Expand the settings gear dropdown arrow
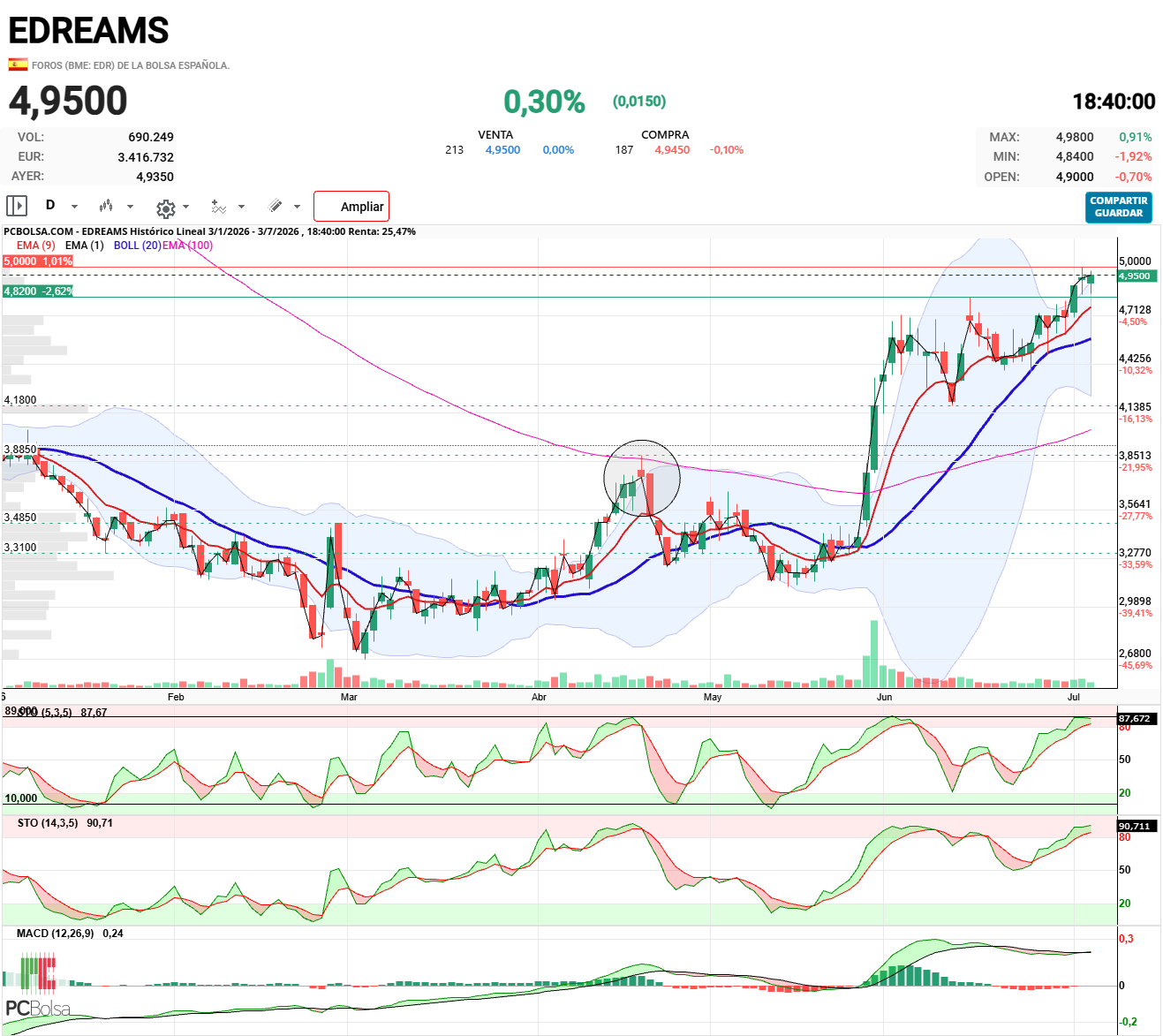The image size is (1163, 1036). [x=185, y=207]
